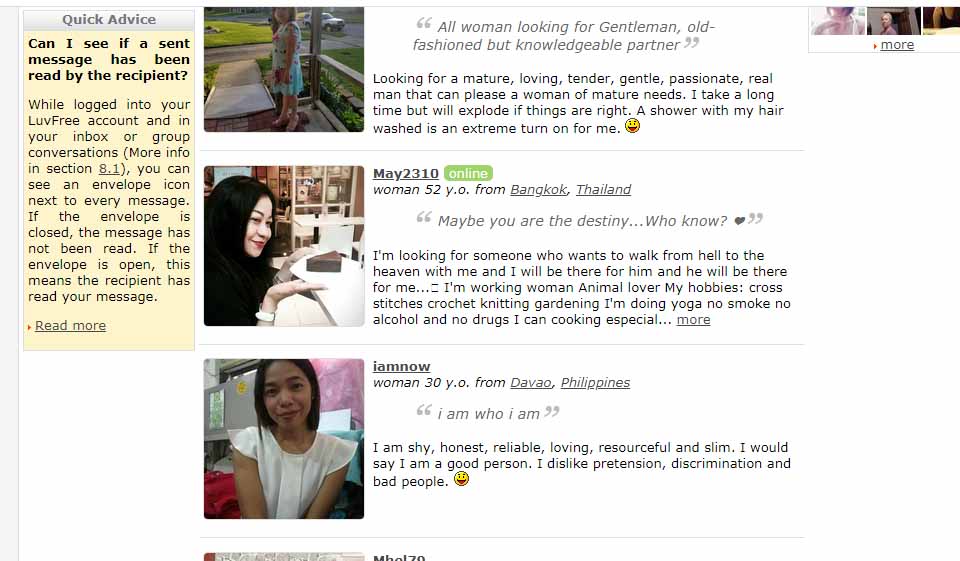This screenshot has width=960, height=561.
Task: Open the May2310 username link
Action: point(405,174)
